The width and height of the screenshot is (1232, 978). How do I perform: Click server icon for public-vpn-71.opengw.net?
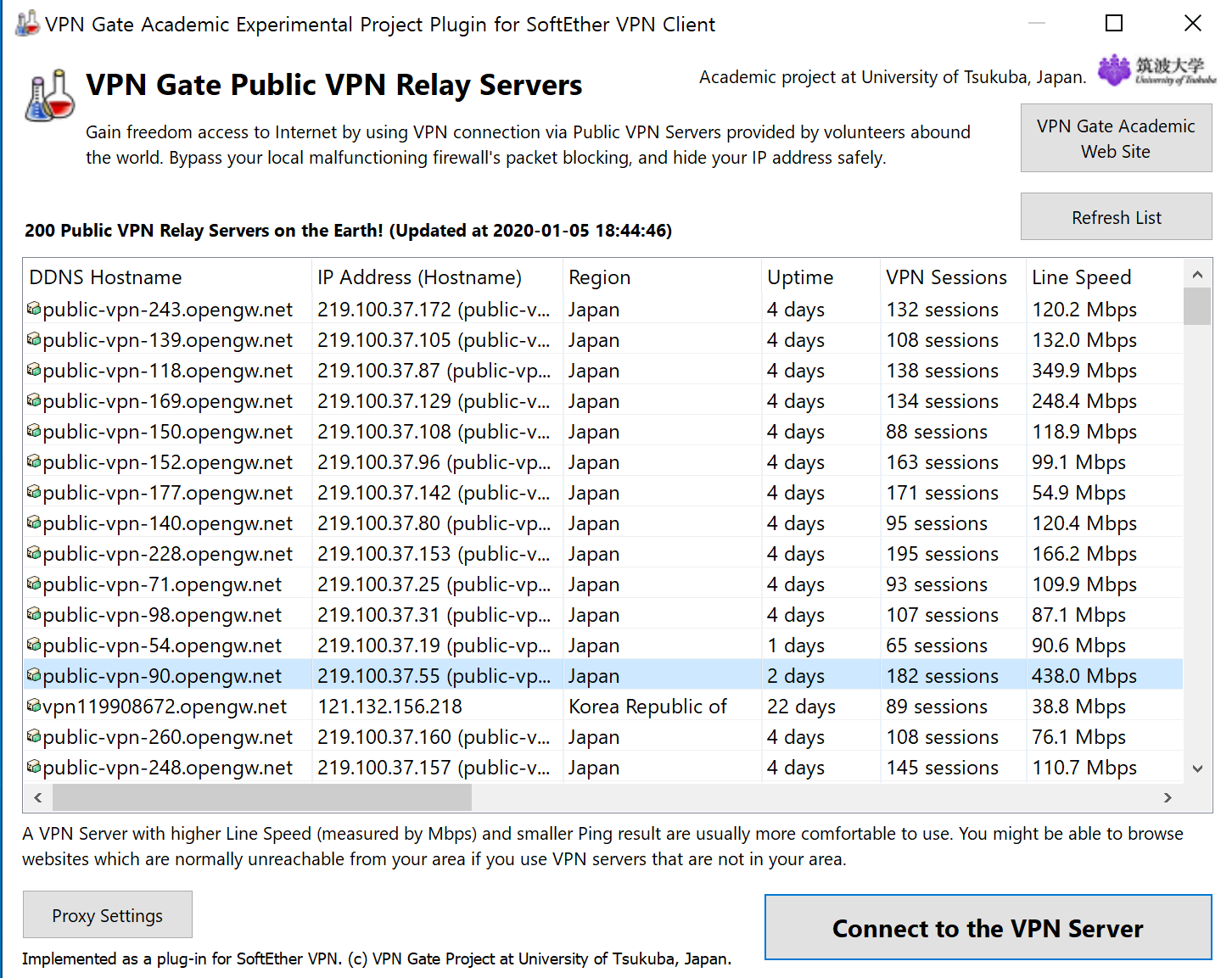click(34, 584)
